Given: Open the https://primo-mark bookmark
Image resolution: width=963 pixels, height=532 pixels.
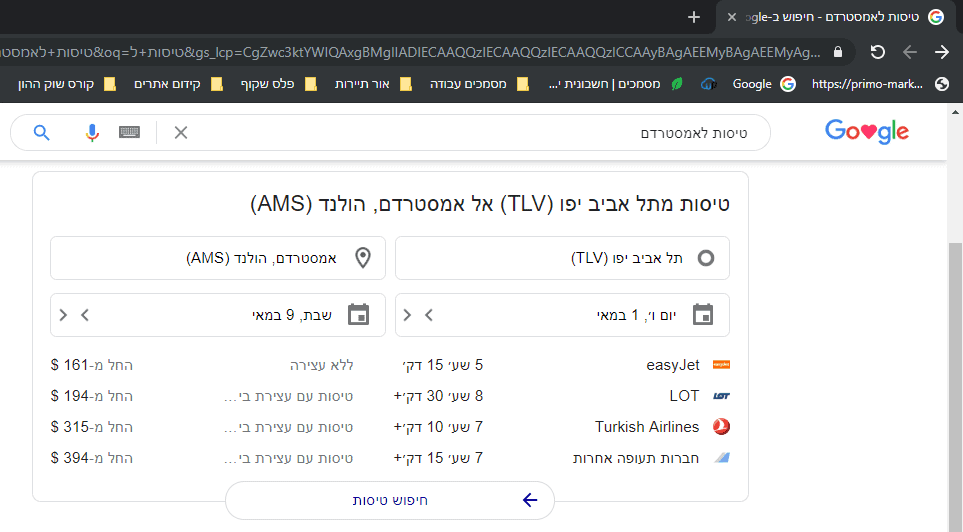Looking at the screenshot, I should tap(879, 84).
